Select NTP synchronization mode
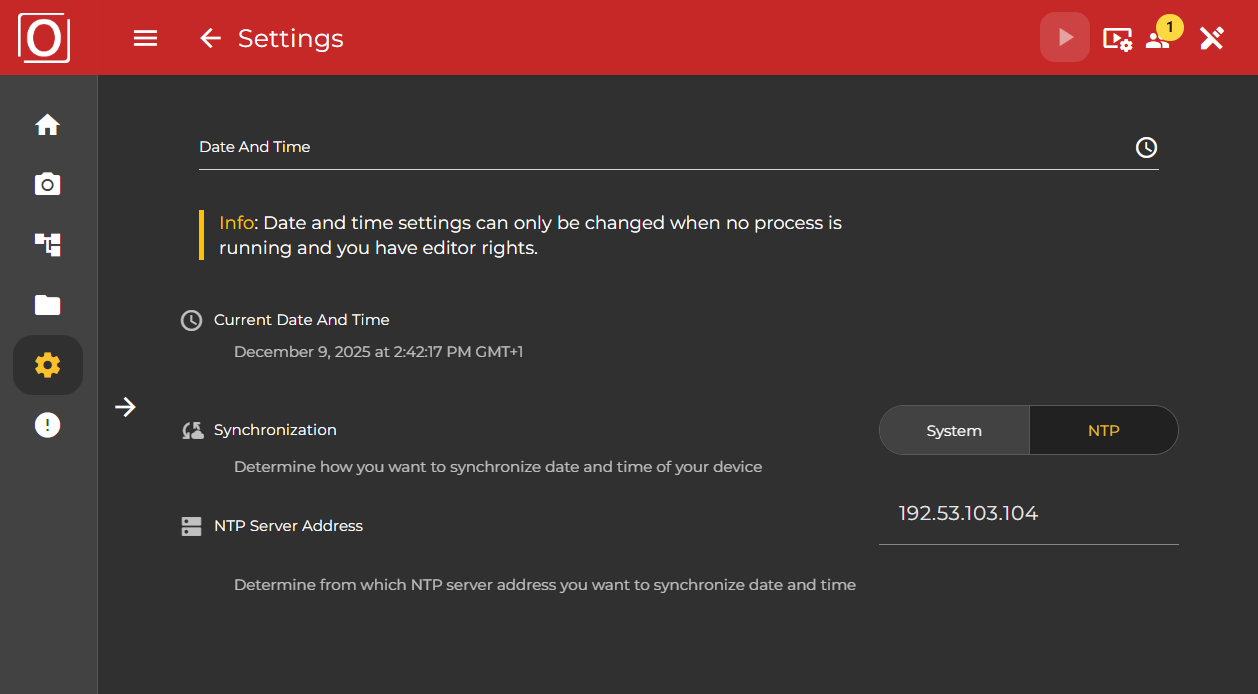 (x=1103, y=430)
